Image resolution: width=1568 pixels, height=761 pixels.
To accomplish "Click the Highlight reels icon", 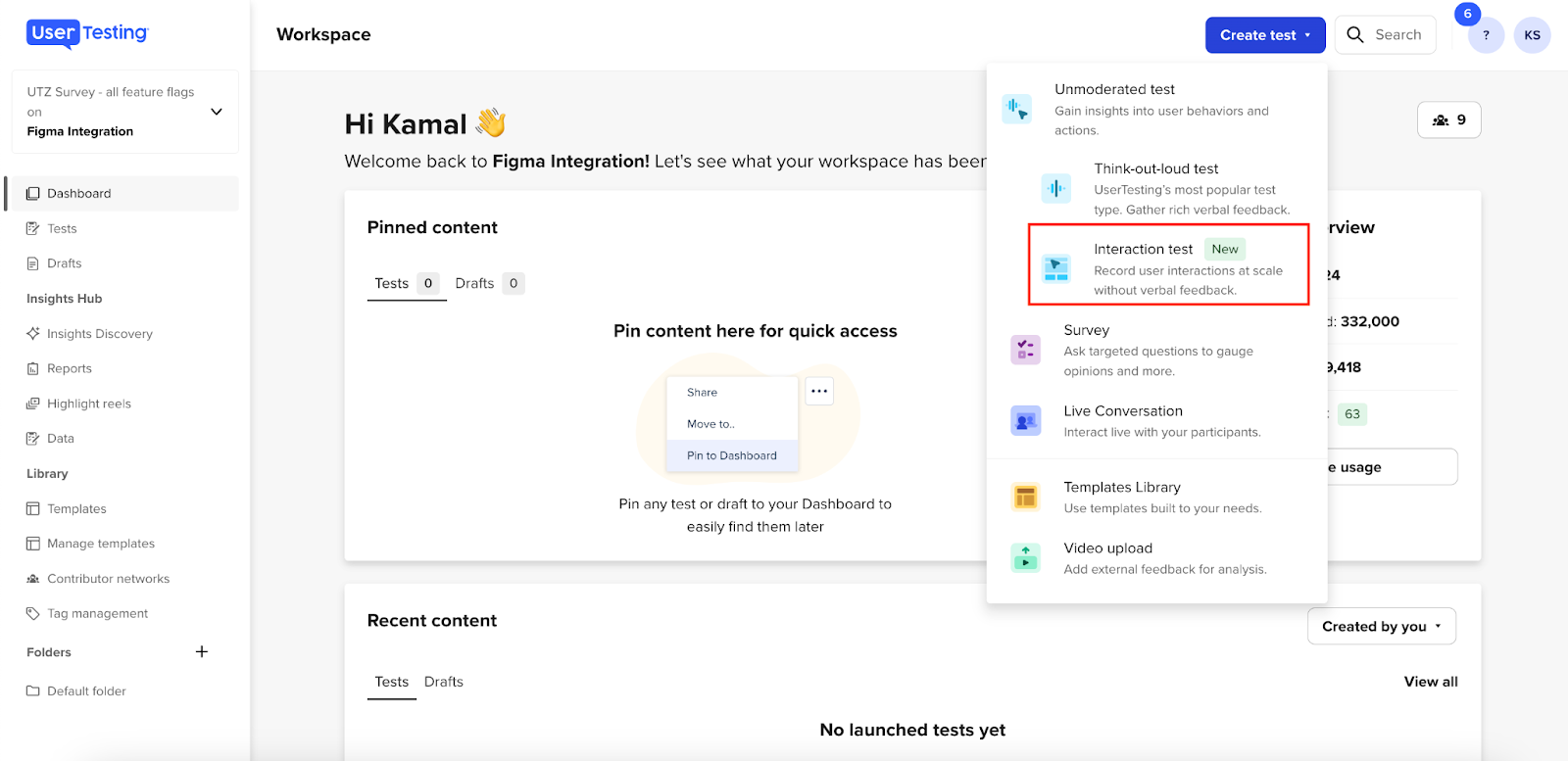I will click(32, 404).
